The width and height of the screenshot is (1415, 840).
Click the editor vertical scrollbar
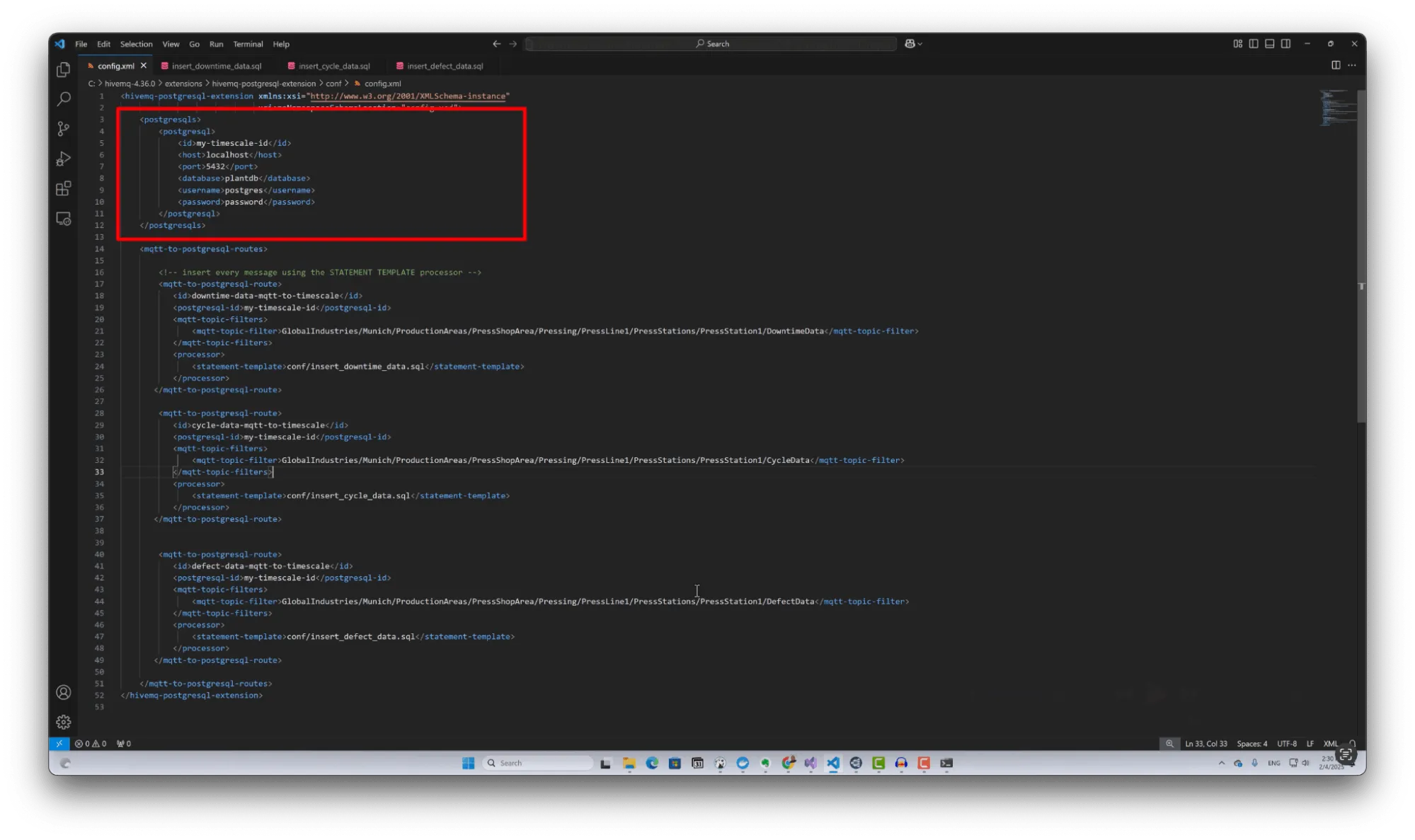1361,257
